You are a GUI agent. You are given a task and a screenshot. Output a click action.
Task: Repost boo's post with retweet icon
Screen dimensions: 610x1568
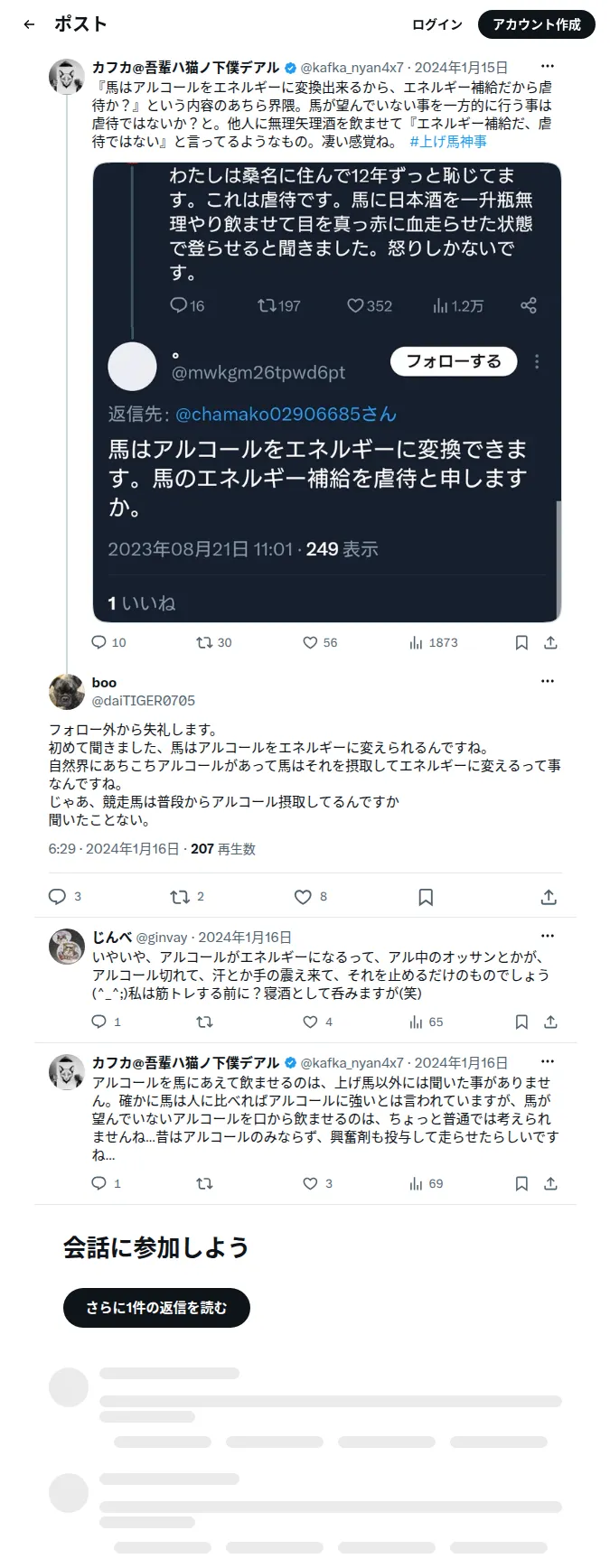click(x=180, y=897)
